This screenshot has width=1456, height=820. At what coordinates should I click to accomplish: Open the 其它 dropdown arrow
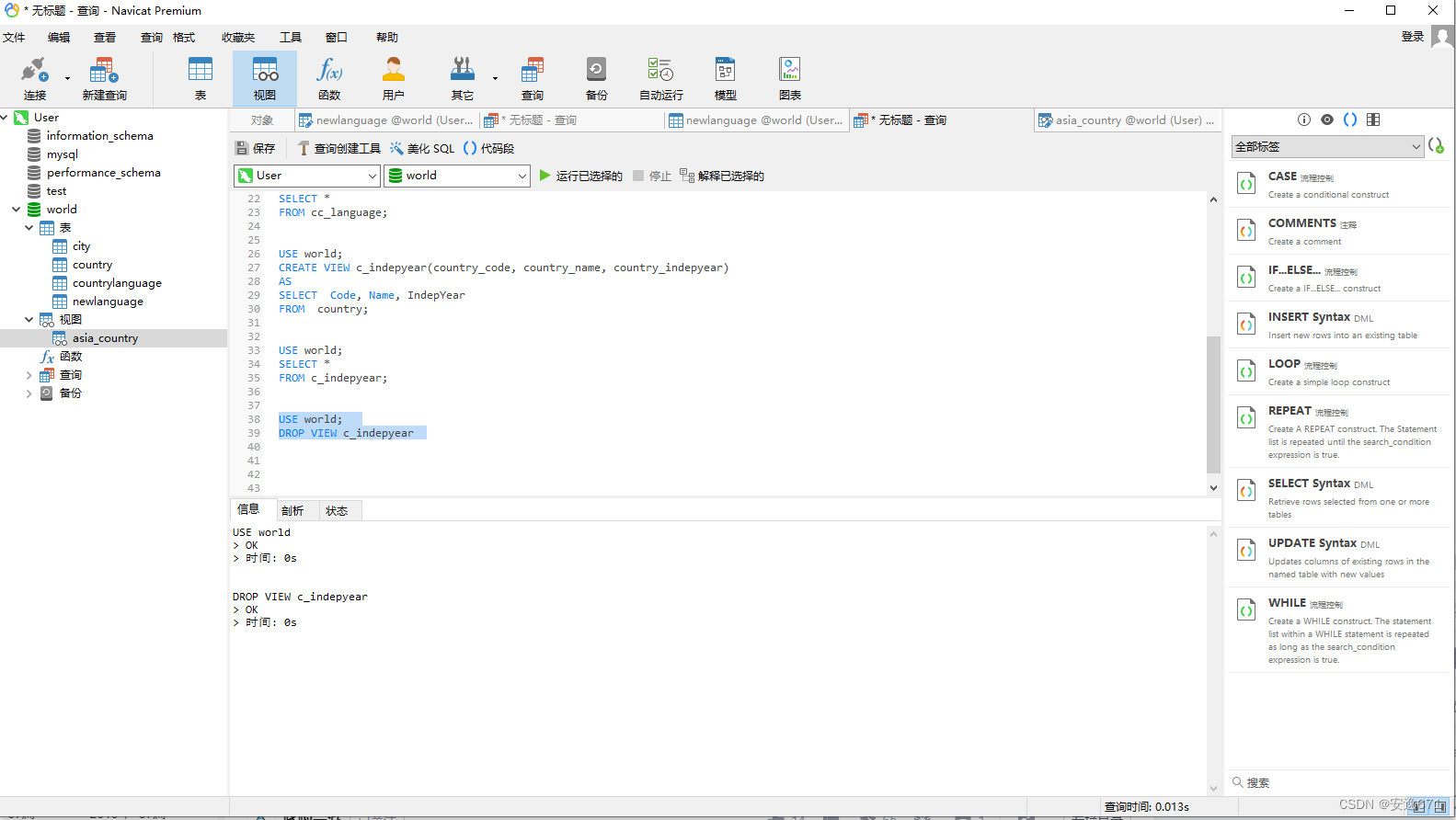pos(495,79)
